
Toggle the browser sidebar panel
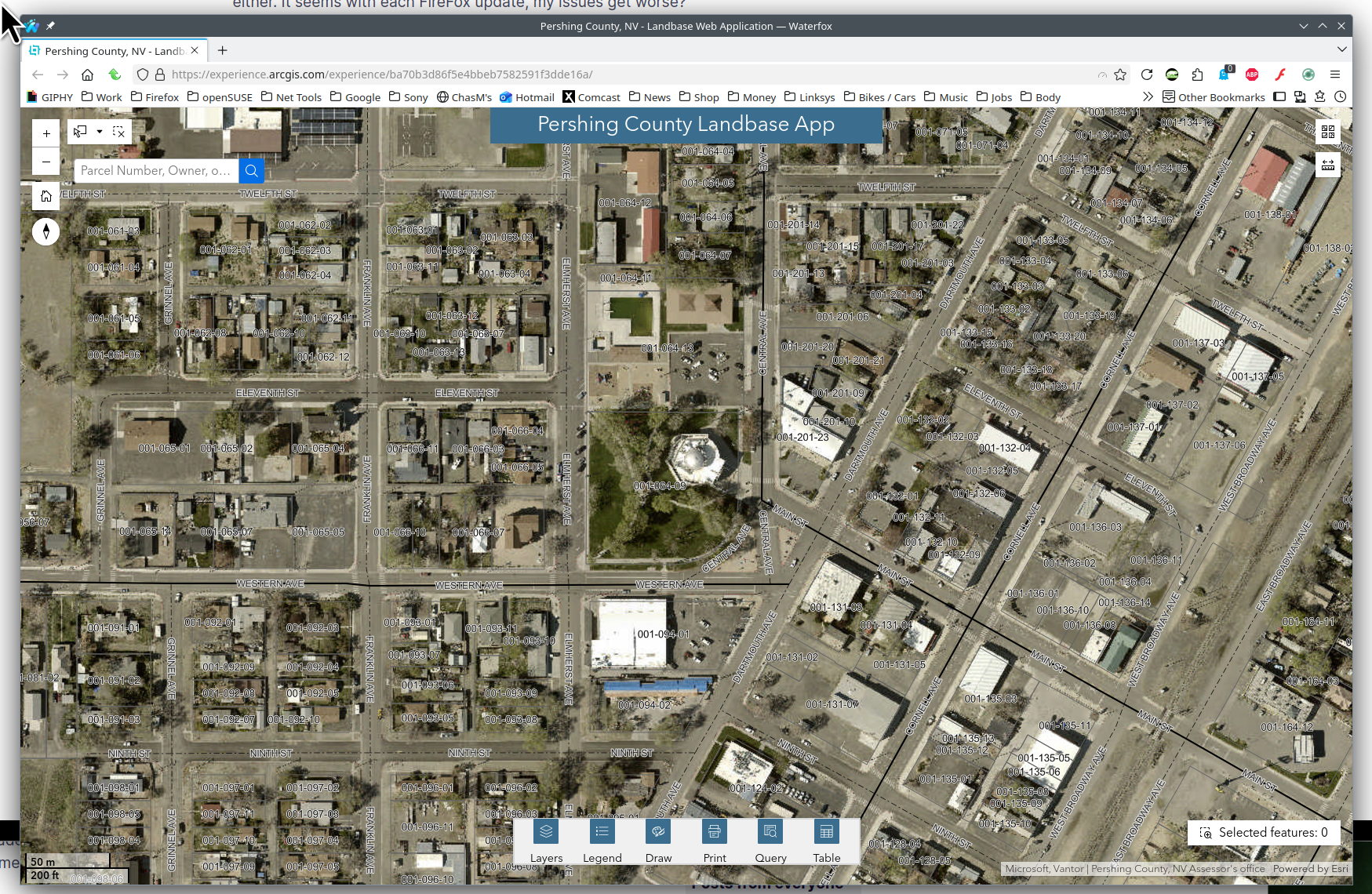coord(1279,97)
